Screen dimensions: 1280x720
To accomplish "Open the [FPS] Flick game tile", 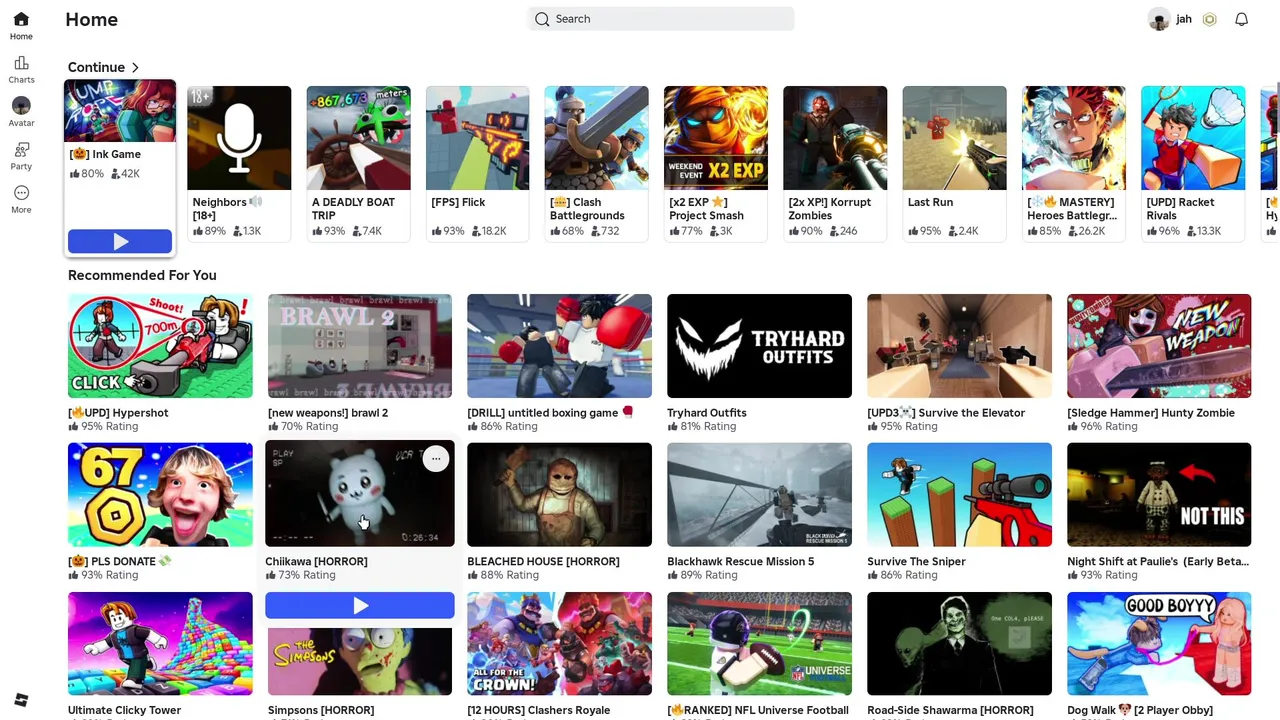I will 477,163.
